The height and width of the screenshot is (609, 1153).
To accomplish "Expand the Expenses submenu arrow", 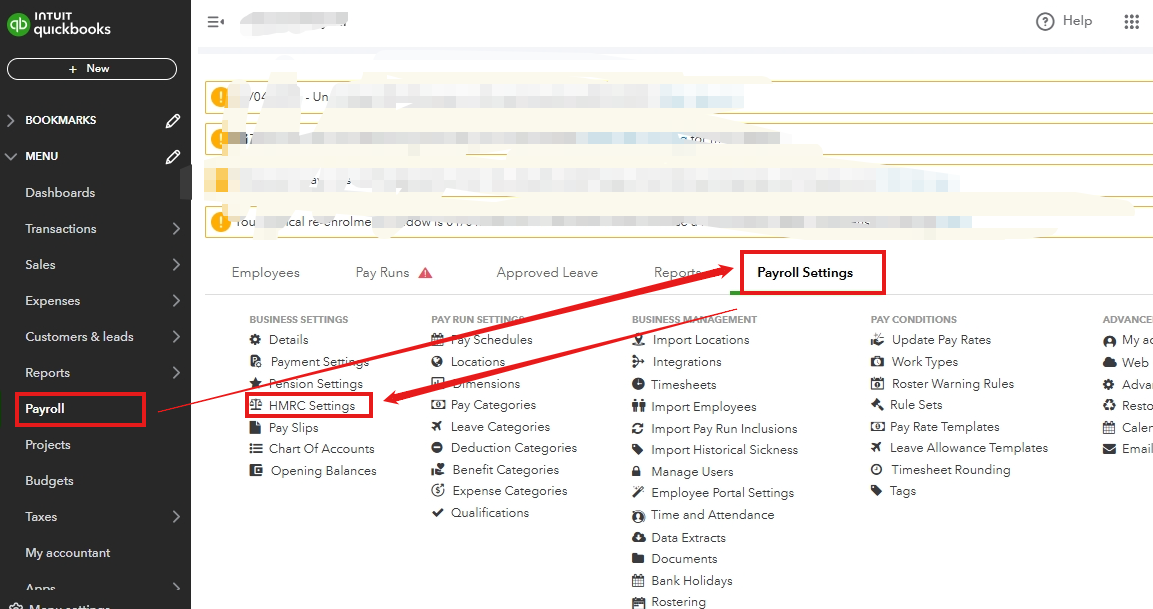I will pyautogui.click(x=176, y=301).
